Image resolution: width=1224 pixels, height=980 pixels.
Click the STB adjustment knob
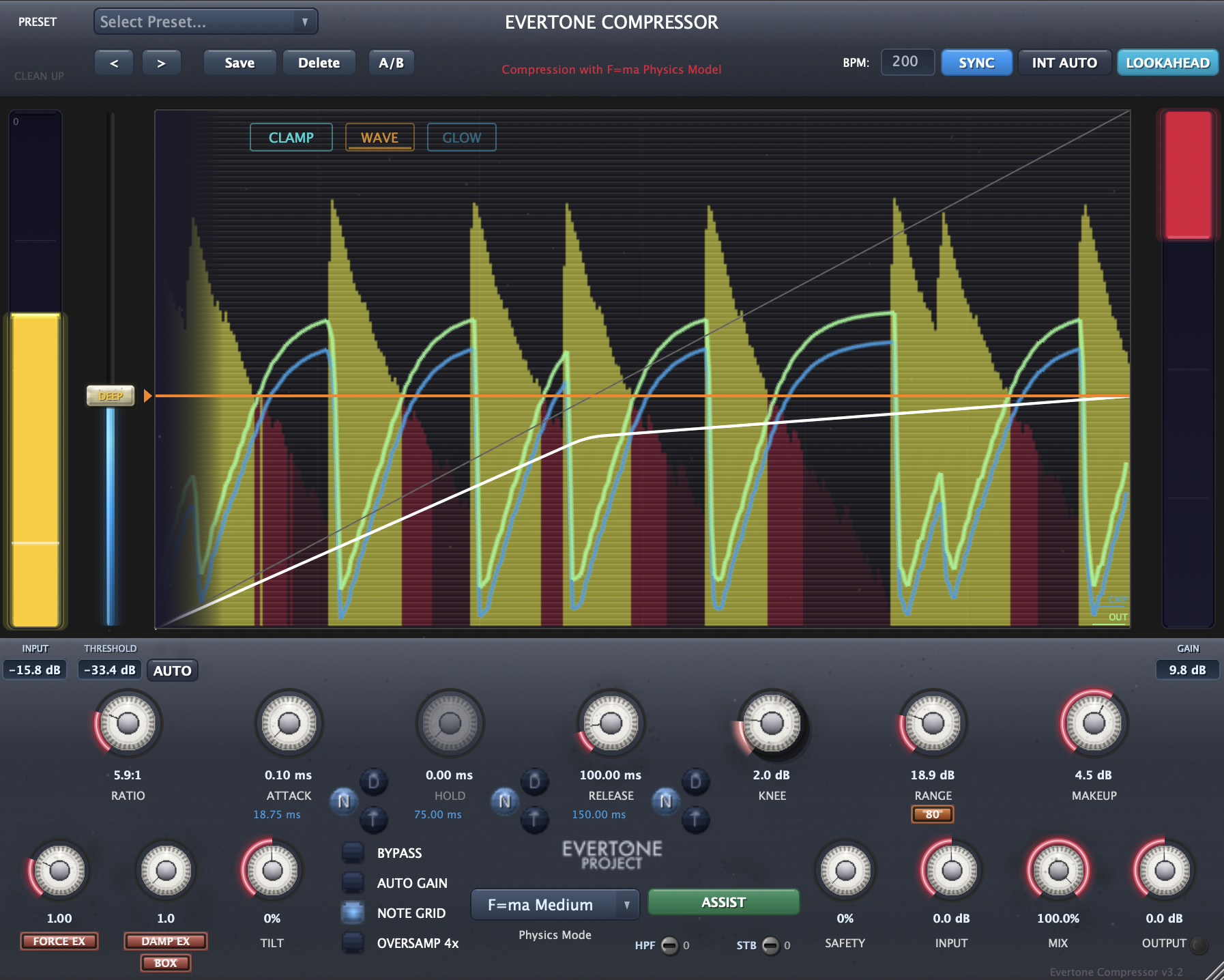tap(772, 947)
